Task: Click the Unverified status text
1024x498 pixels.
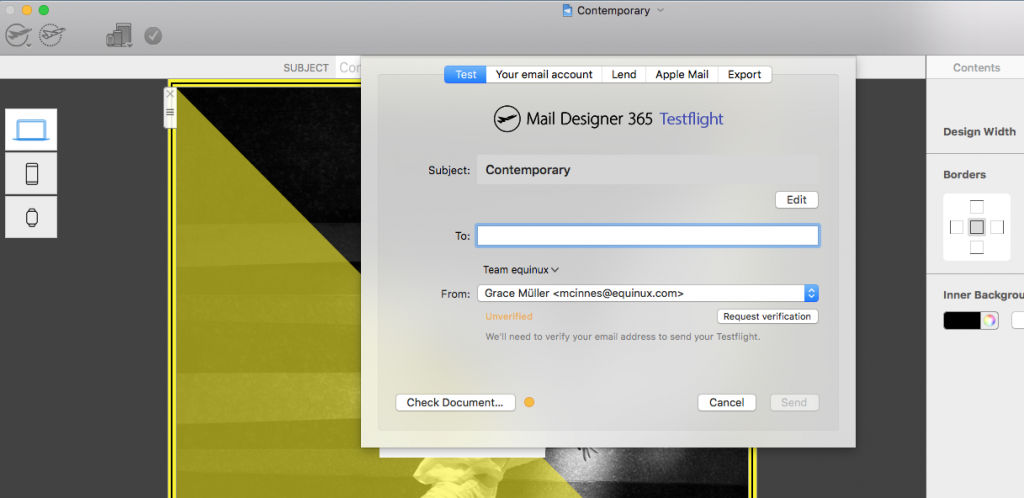Action: click(509, 317)
